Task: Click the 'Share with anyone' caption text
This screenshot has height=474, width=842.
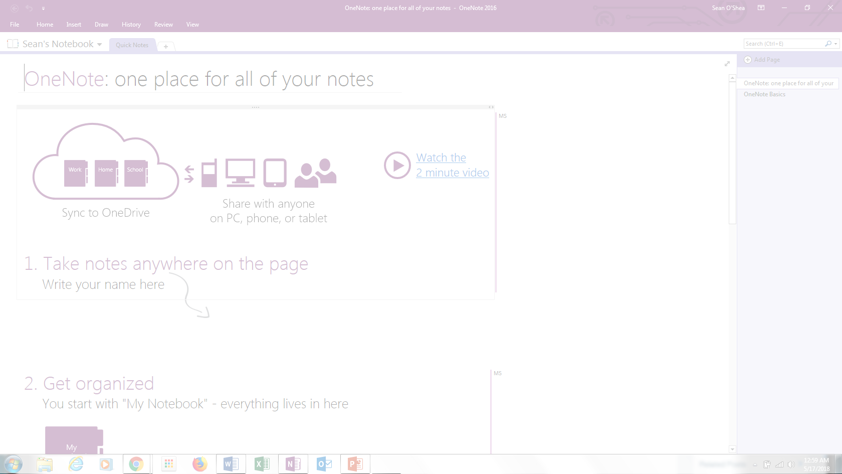Action: click(268, 204)
